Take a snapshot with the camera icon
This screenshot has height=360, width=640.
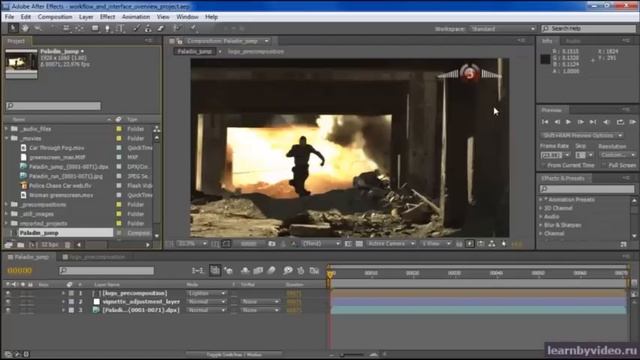(x=271, y=244)
